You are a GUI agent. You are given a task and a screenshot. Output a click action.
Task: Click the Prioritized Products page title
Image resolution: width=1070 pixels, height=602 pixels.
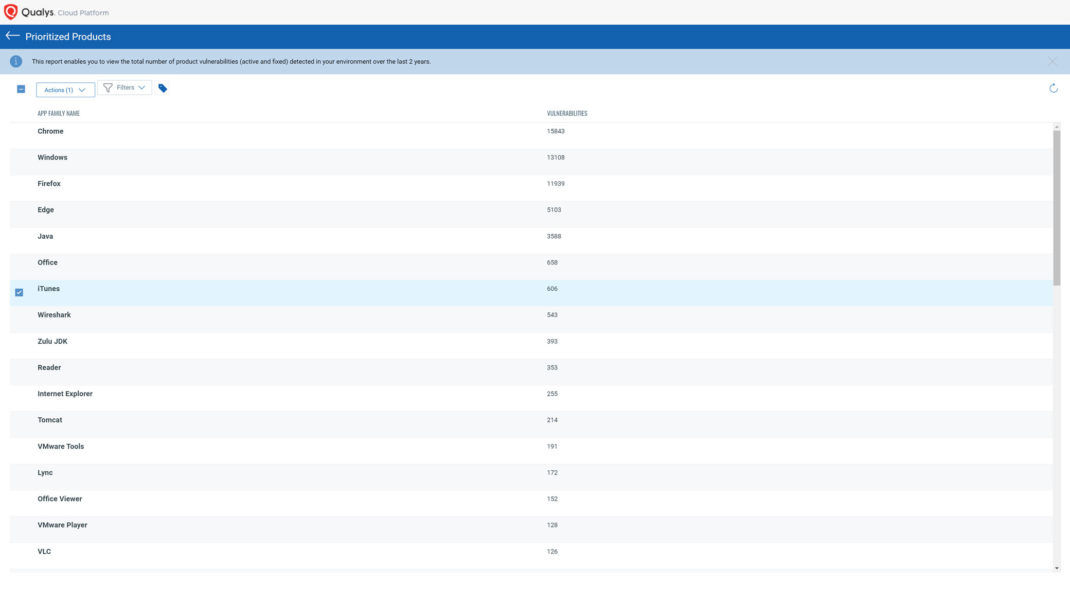point(68,37)
